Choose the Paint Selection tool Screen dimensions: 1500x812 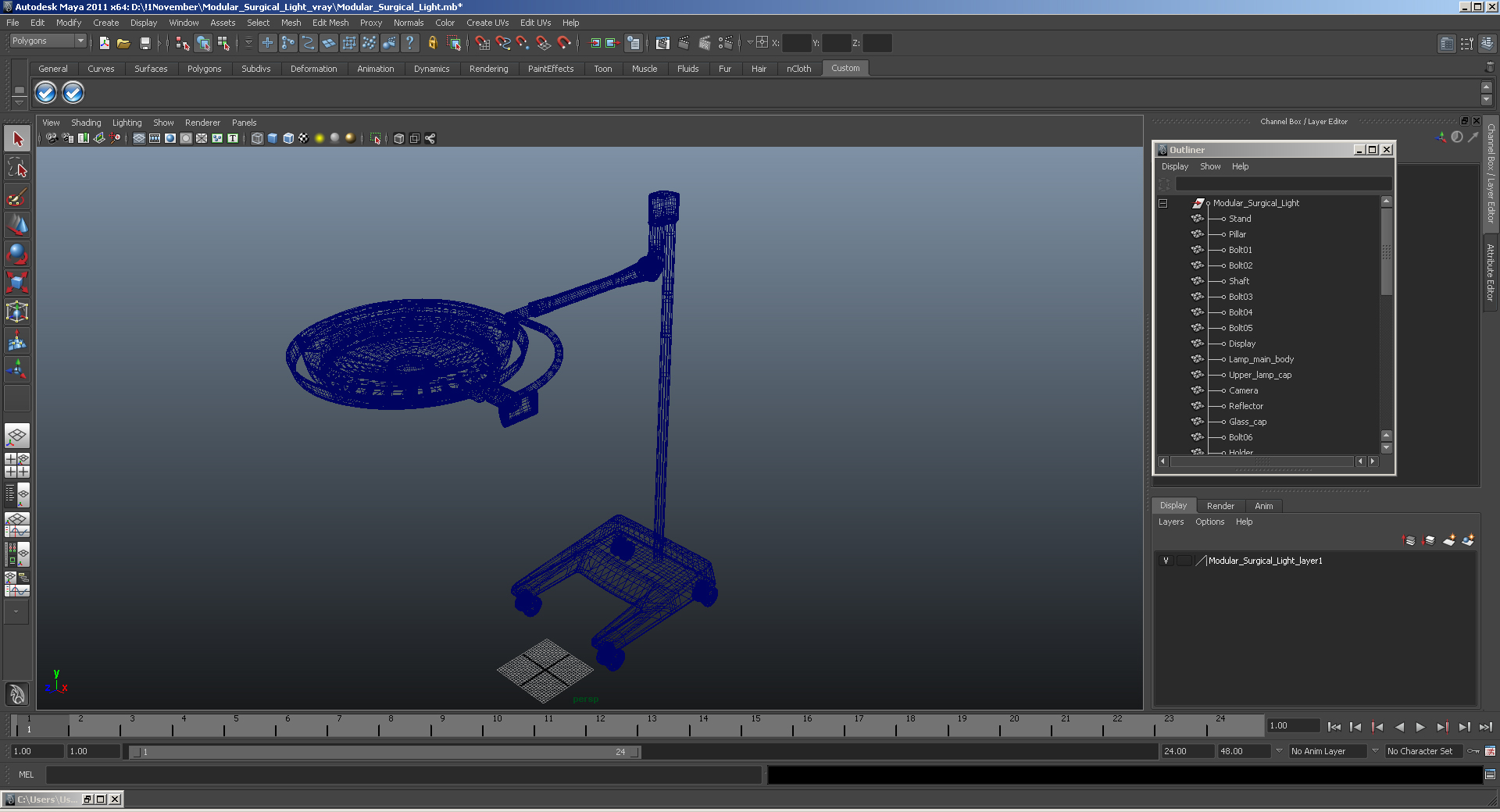point(17,197)
